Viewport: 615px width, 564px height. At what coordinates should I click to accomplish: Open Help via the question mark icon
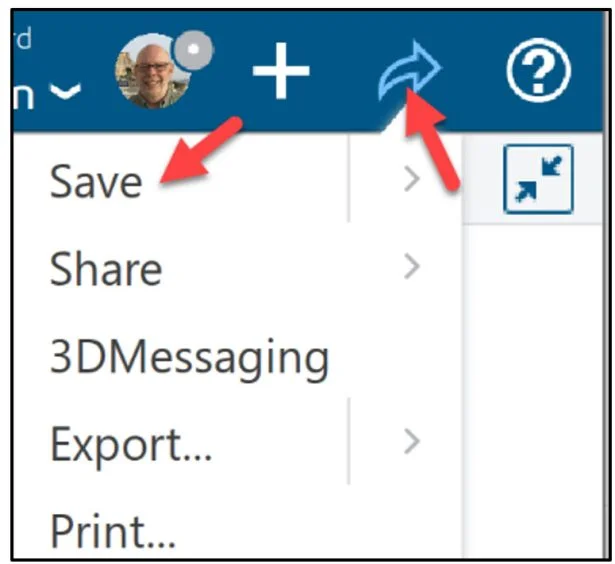539,71
